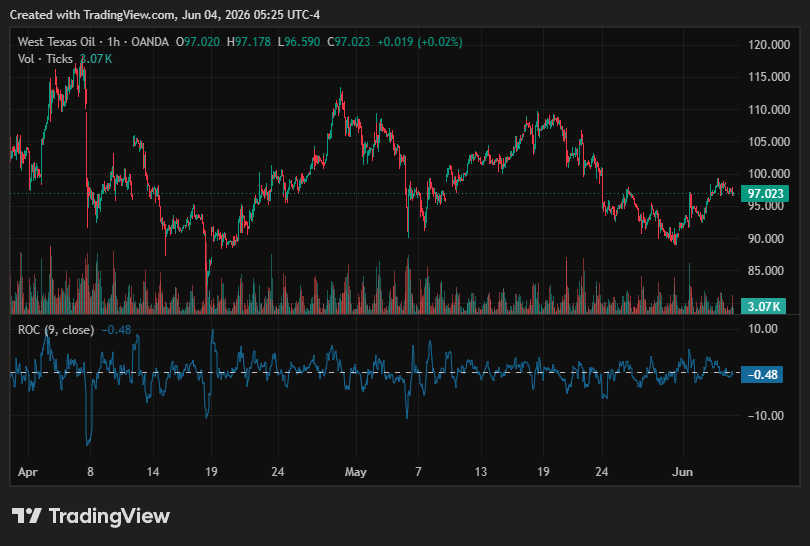Select the Apr date on time axis
The height and width of the screenshot is (546, 810).
27,472
